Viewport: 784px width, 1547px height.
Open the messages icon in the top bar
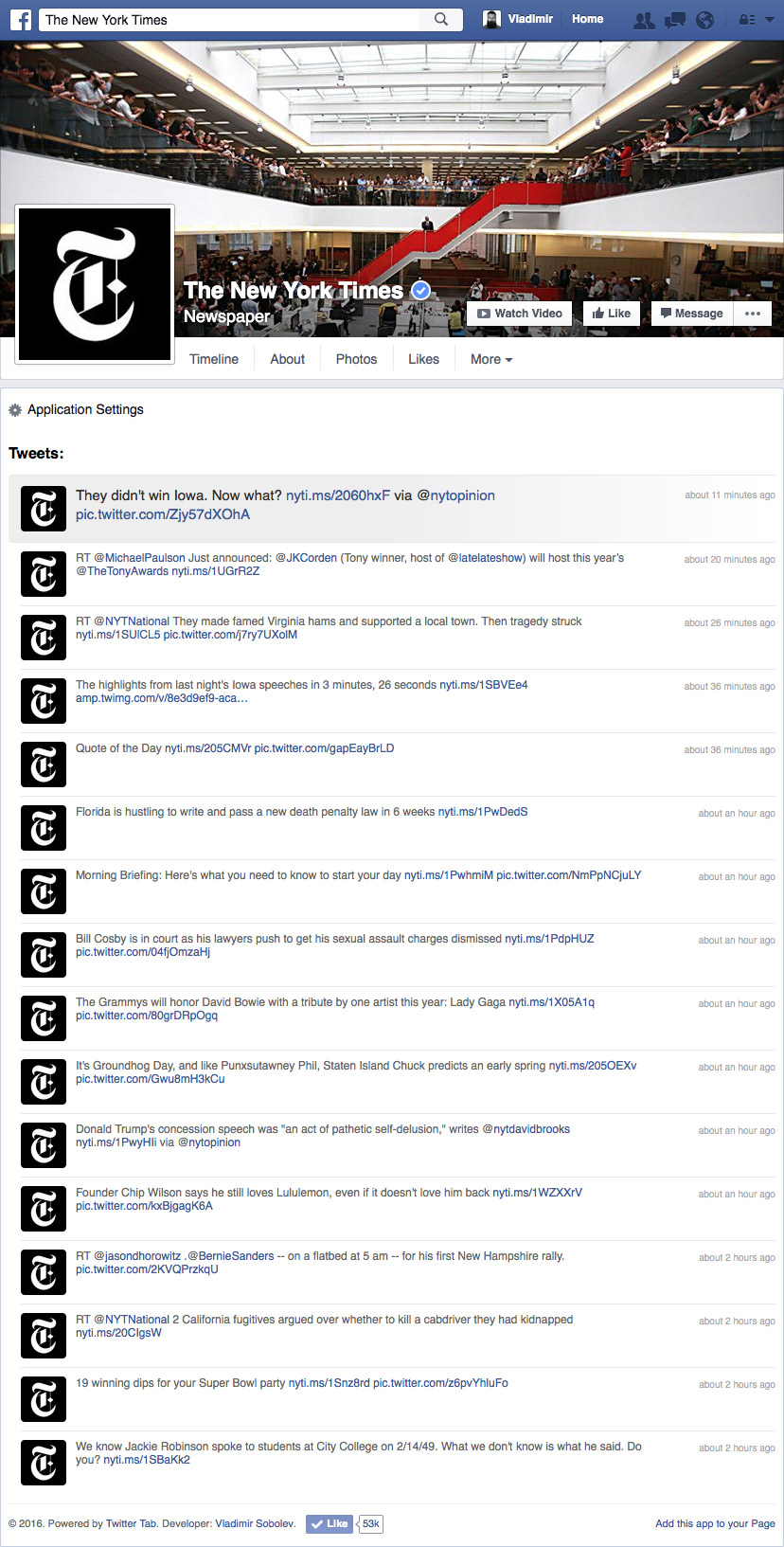point(675,19)
